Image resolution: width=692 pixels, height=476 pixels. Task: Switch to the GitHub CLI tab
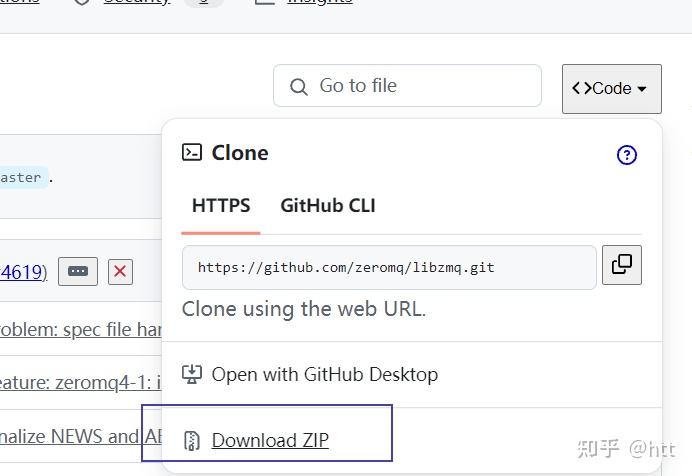(x=328, y=206)
